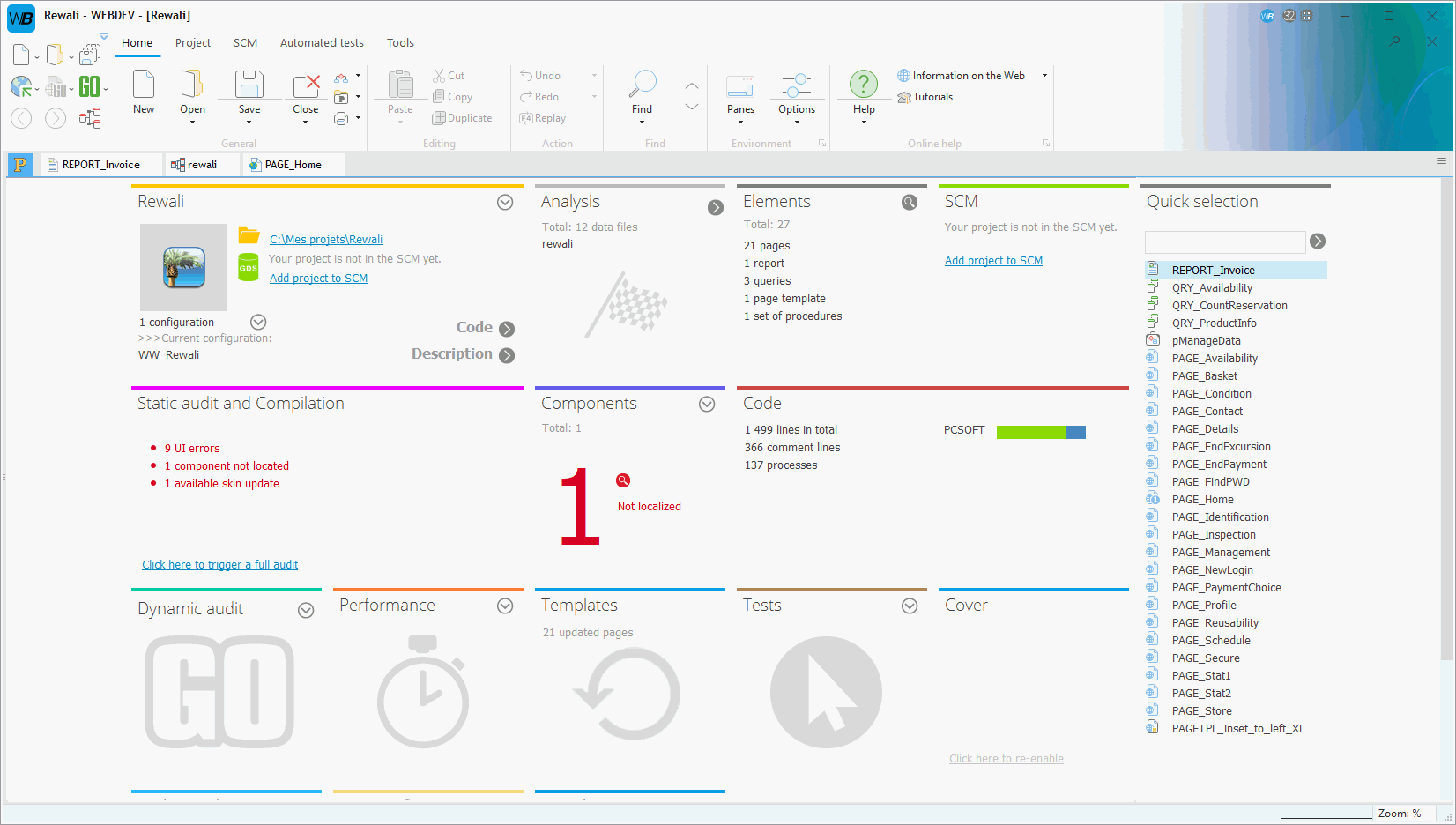This screenshot has width=1456, height=825.
Task: Click the red Not localized magnifier icon
Action: 623,480
